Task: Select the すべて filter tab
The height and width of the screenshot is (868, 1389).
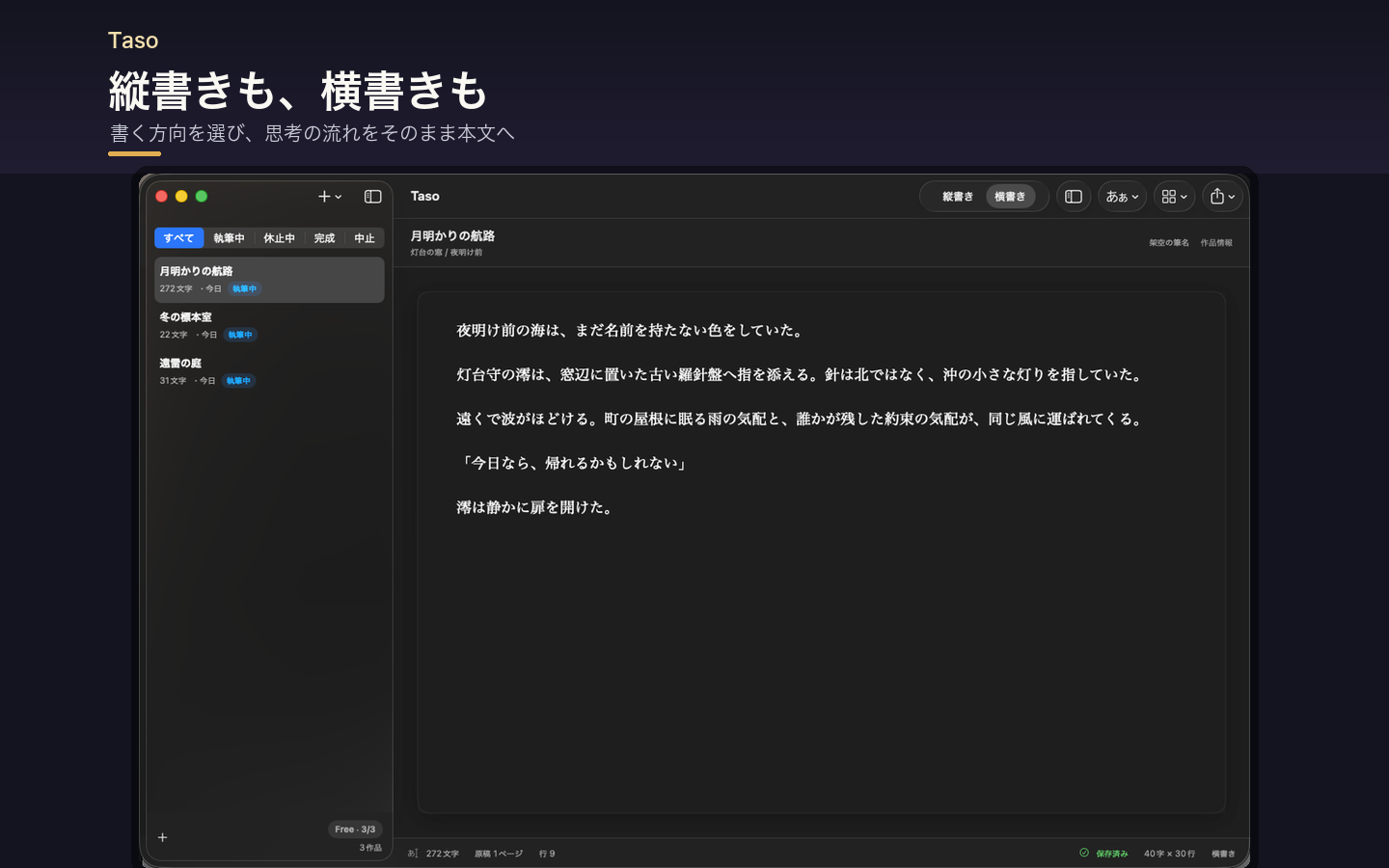Action: tap(178, 238)
